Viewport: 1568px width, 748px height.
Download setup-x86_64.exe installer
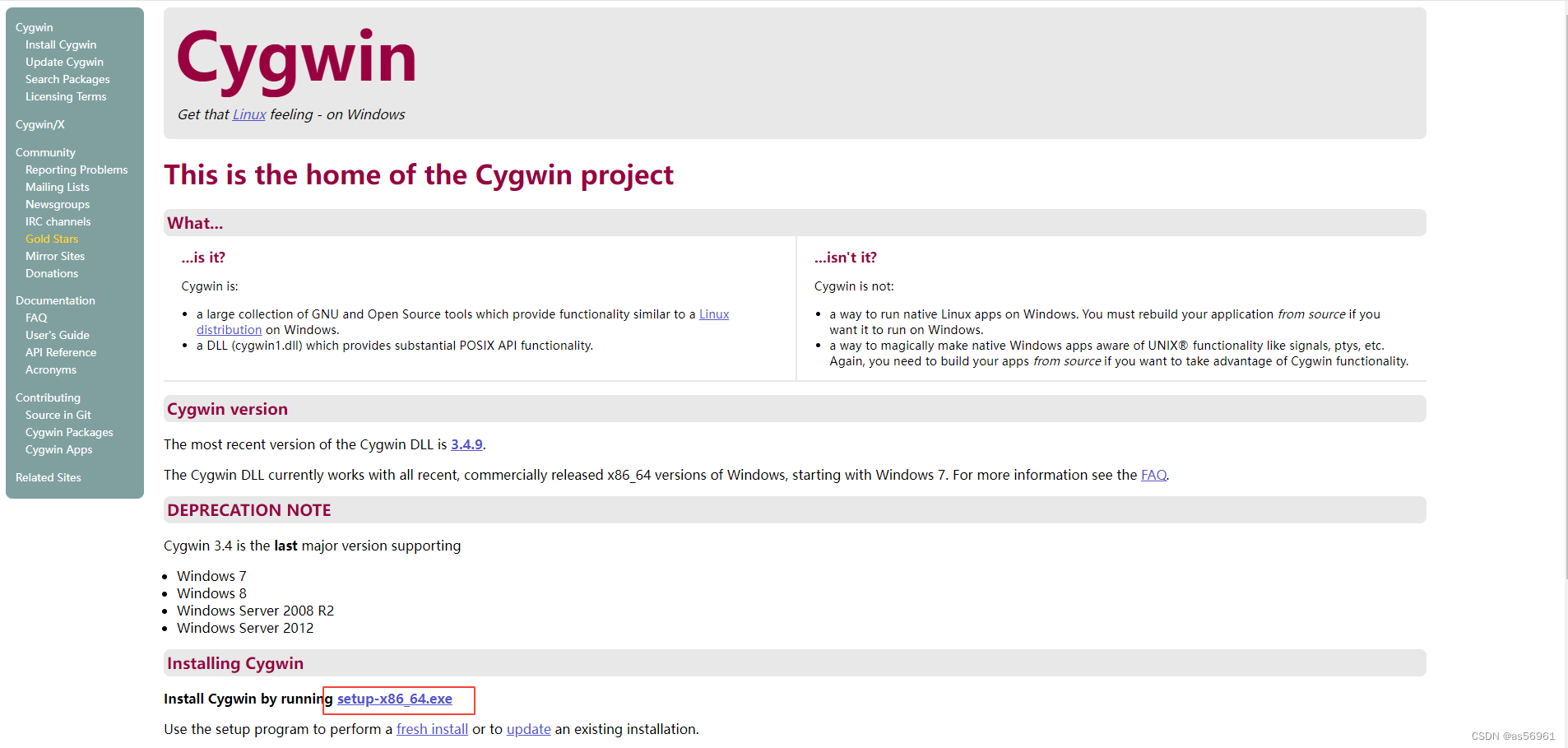pyautogui.click(x=394, y=699)
